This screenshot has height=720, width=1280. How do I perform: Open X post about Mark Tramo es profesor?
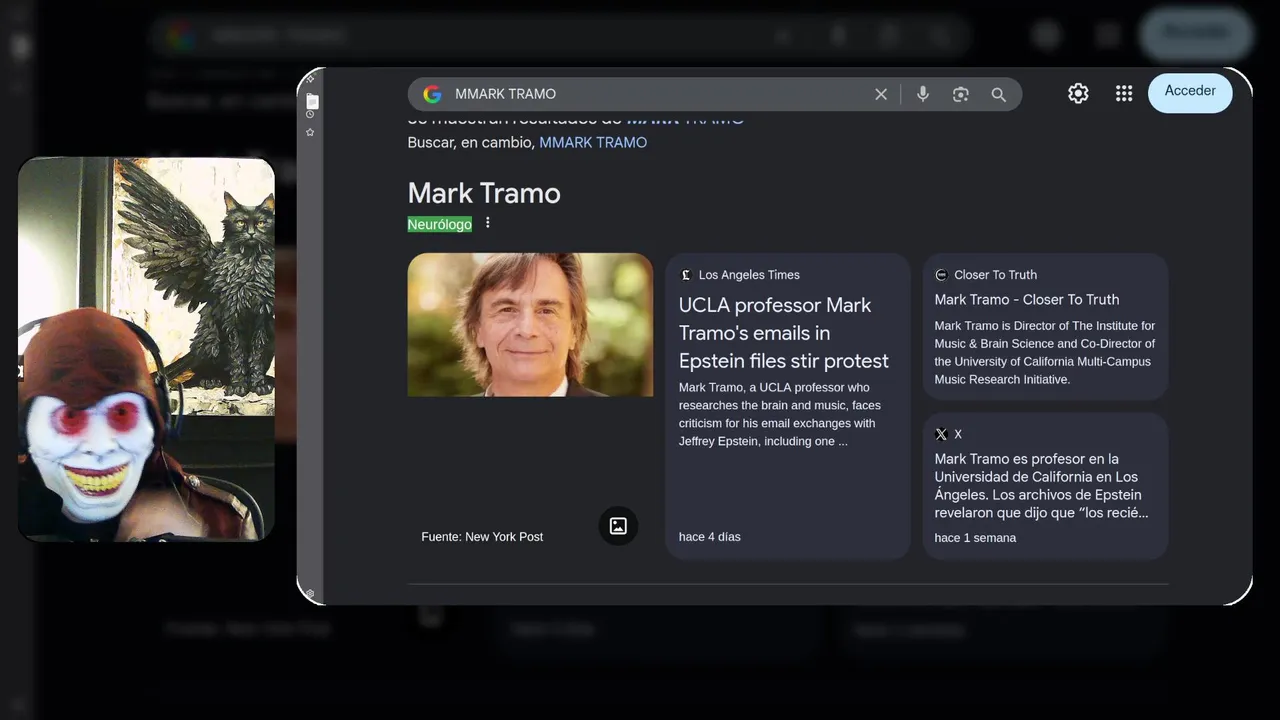point(1042,486)
